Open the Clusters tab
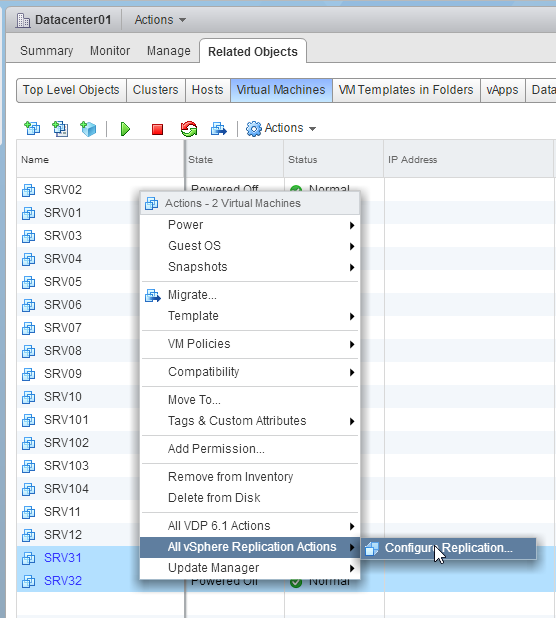The width and height of the screenshot is (556, 618). click(156, 90)
